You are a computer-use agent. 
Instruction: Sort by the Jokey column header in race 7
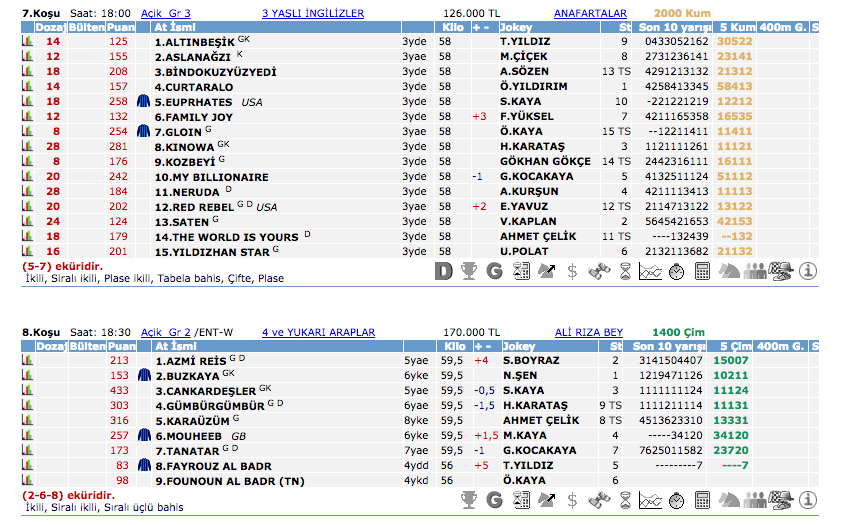[518, 27]
